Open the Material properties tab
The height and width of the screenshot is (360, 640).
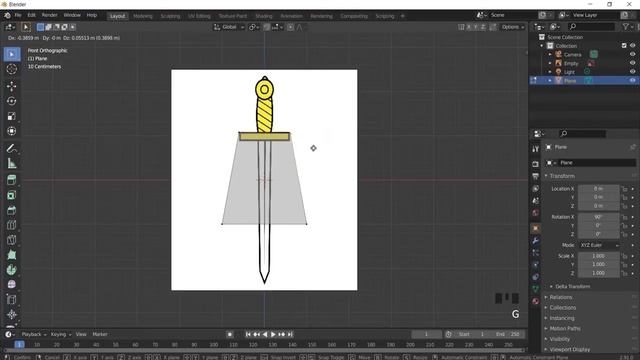click(x=536, y=301)
